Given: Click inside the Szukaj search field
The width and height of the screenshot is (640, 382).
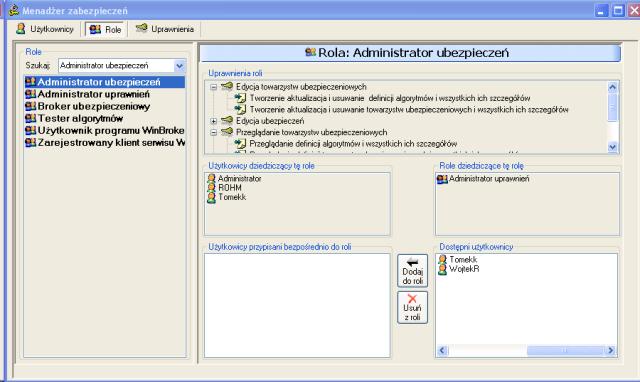Looking at the screenshot, I should click(116, 66).
